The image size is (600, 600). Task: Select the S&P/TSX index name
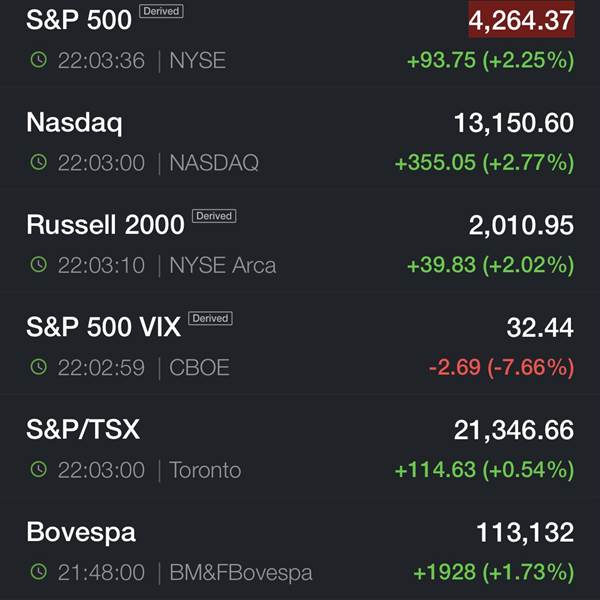click(83, 429)
